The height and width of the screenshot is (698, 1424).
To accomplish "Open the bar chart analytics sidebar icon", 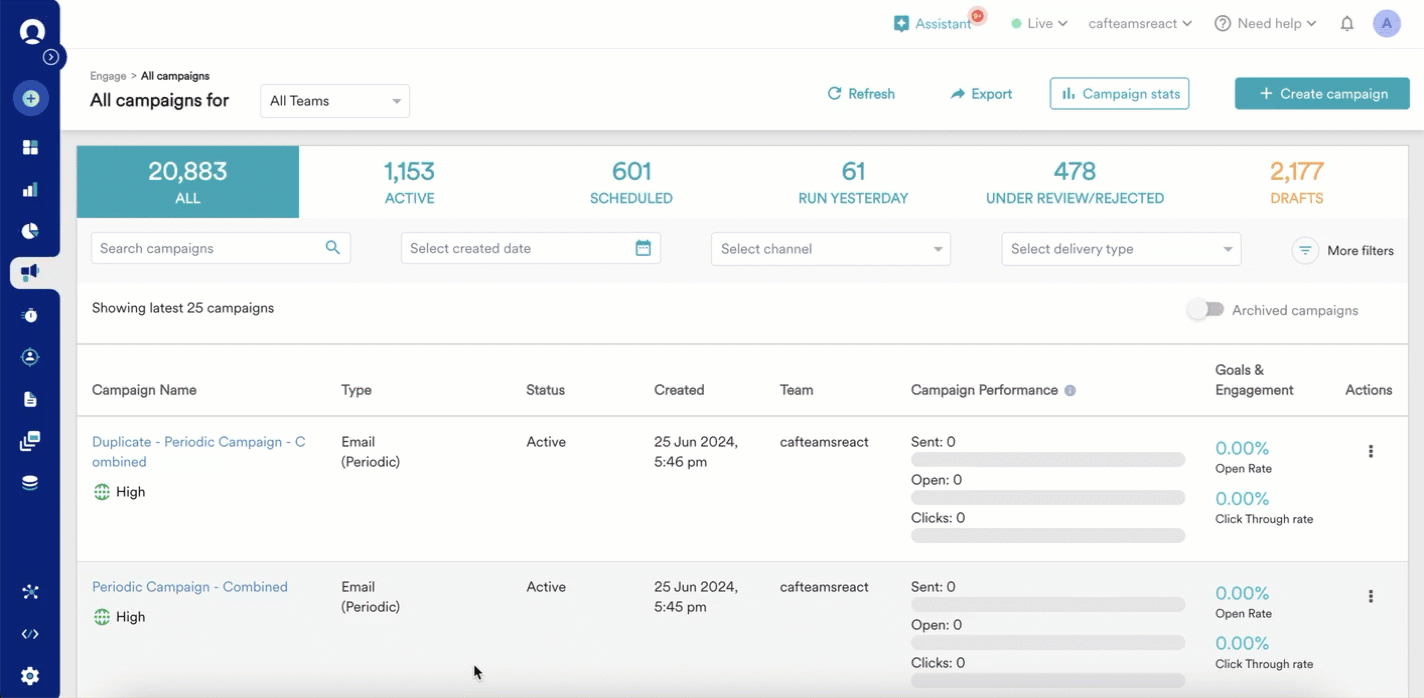I will pos(30,189).
